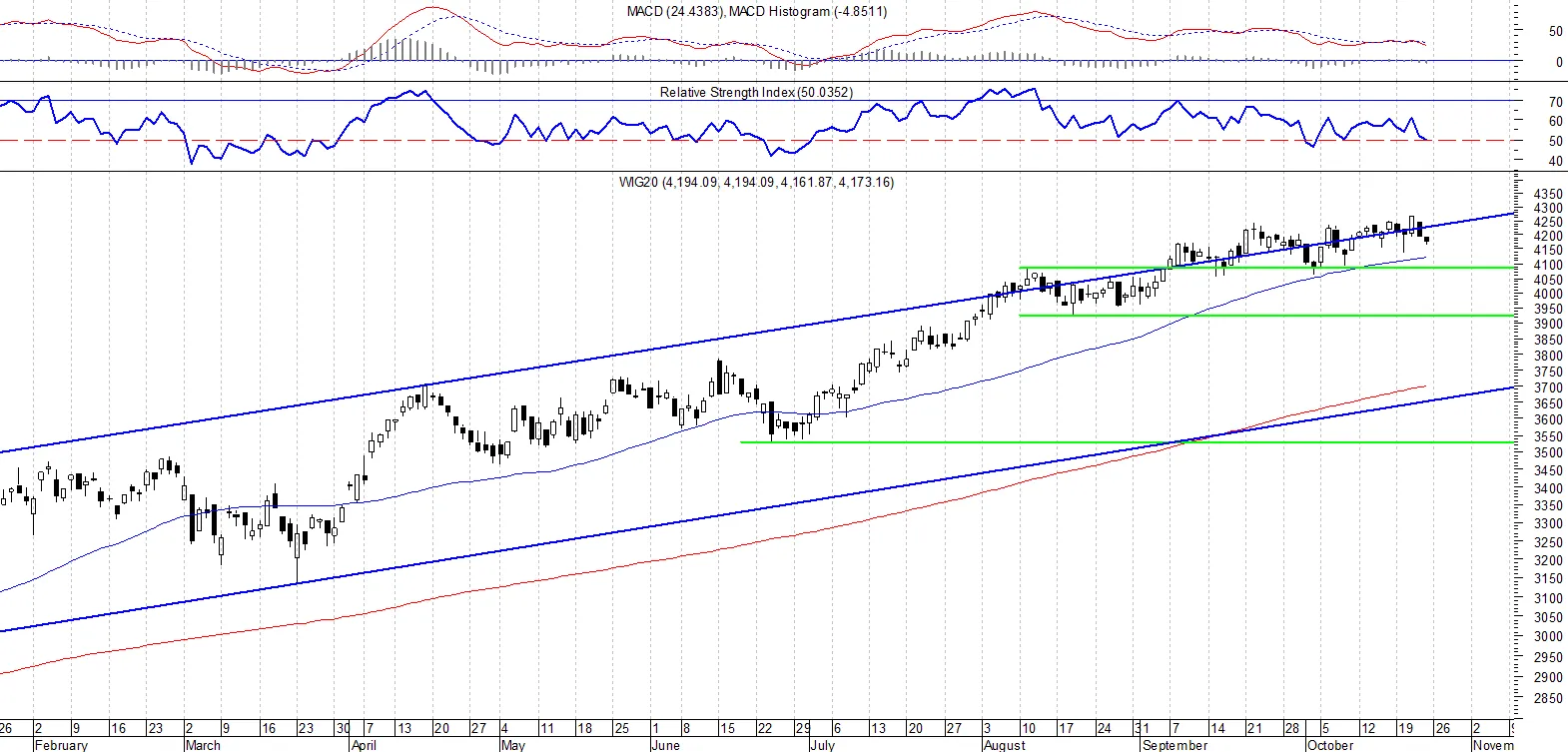Click the 19 date label in October

[x=1405, y=728]
